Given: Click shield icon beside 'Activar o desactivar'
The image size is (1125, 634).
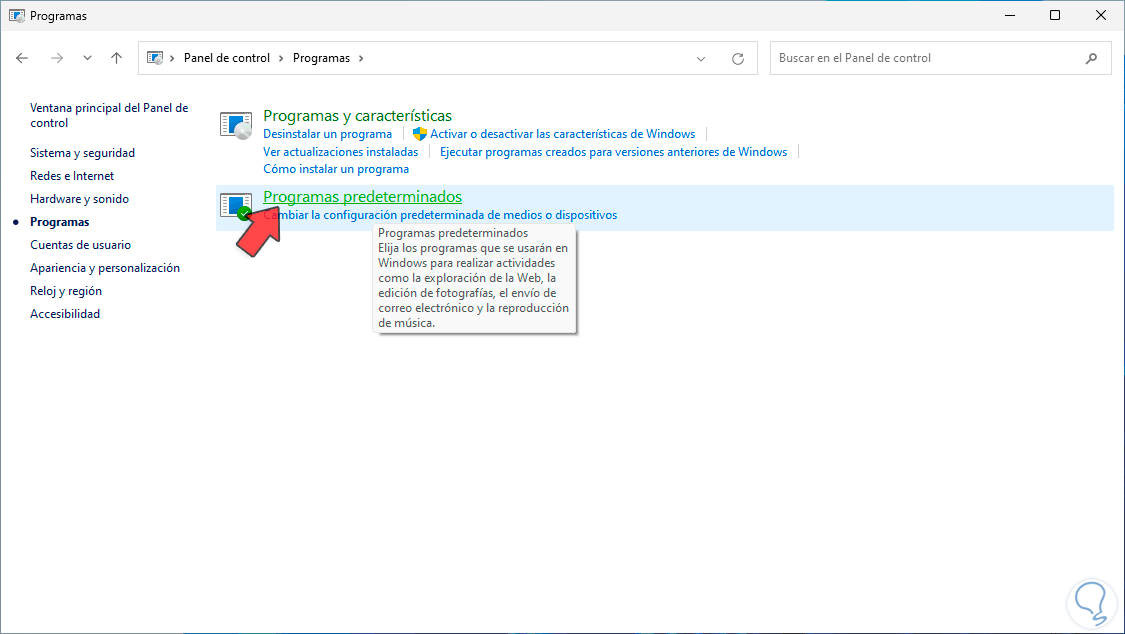Looking at the screenshot, I should [420, 134].
